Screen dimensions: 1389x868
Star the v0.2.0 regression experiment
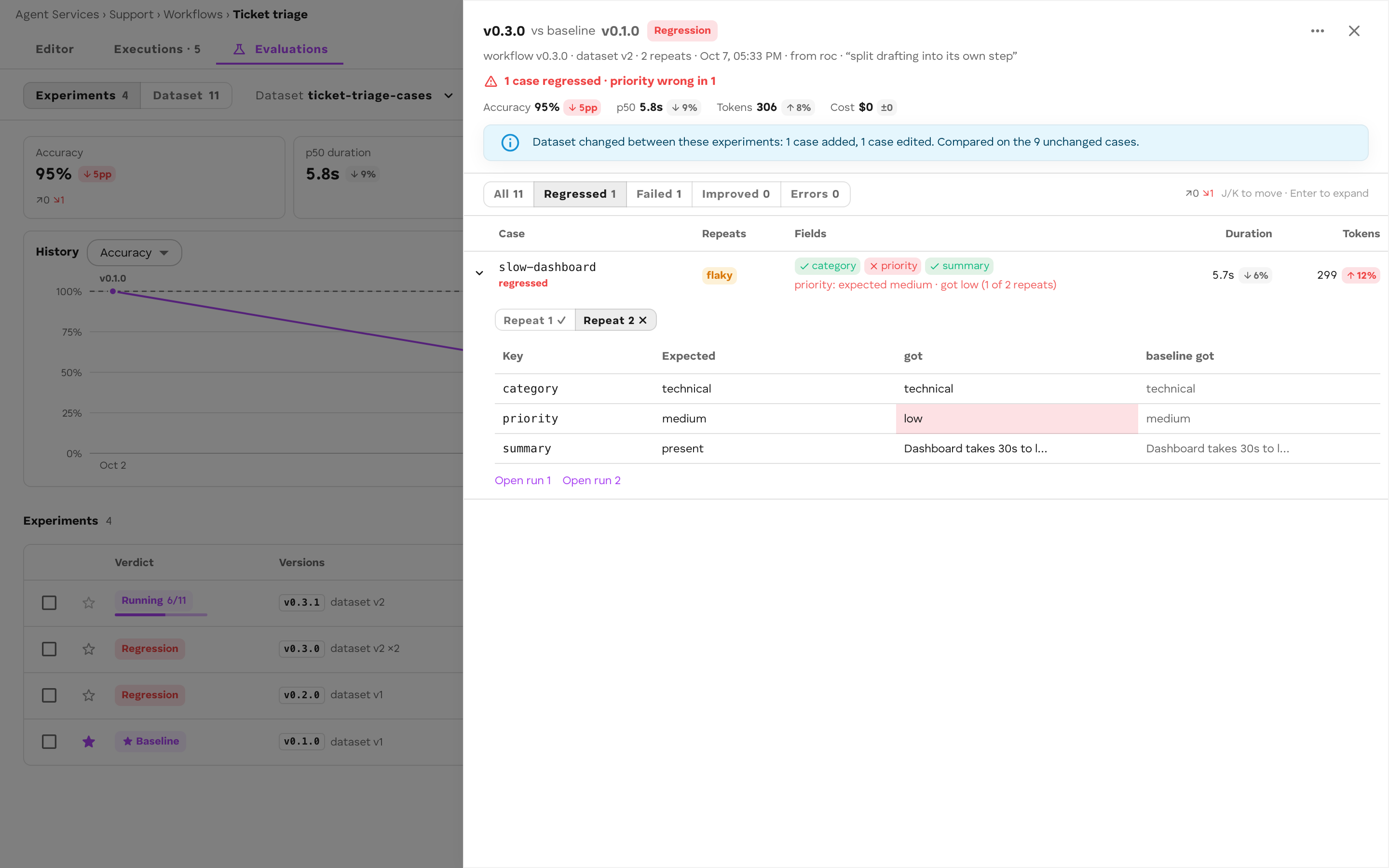click(x=88, y=695)
